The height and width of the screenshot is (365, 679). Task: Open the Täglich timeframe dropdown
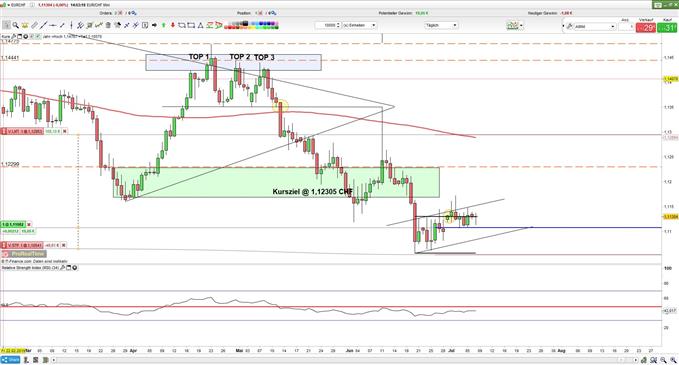441,26
